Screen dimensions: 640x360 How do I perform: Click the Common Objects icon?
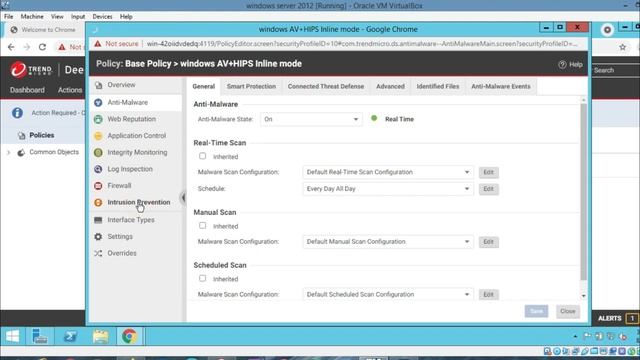[x=21, y=152]
